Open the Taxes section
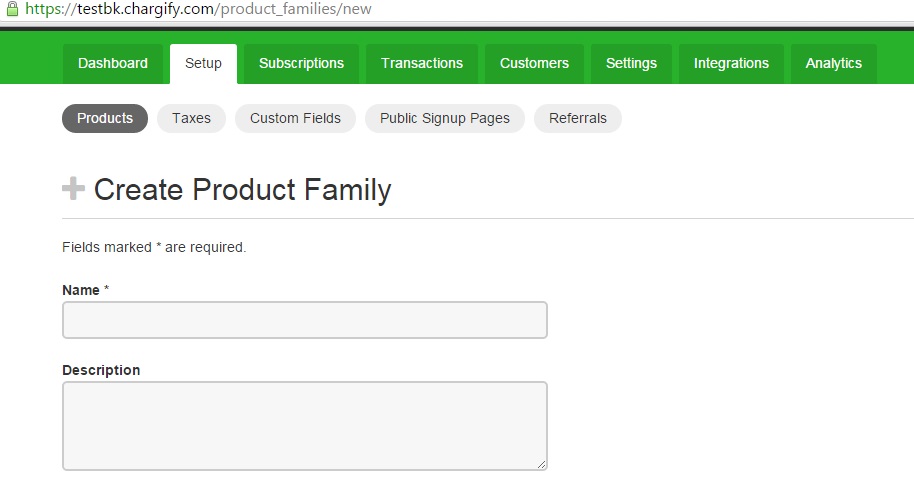 (191, 118)
